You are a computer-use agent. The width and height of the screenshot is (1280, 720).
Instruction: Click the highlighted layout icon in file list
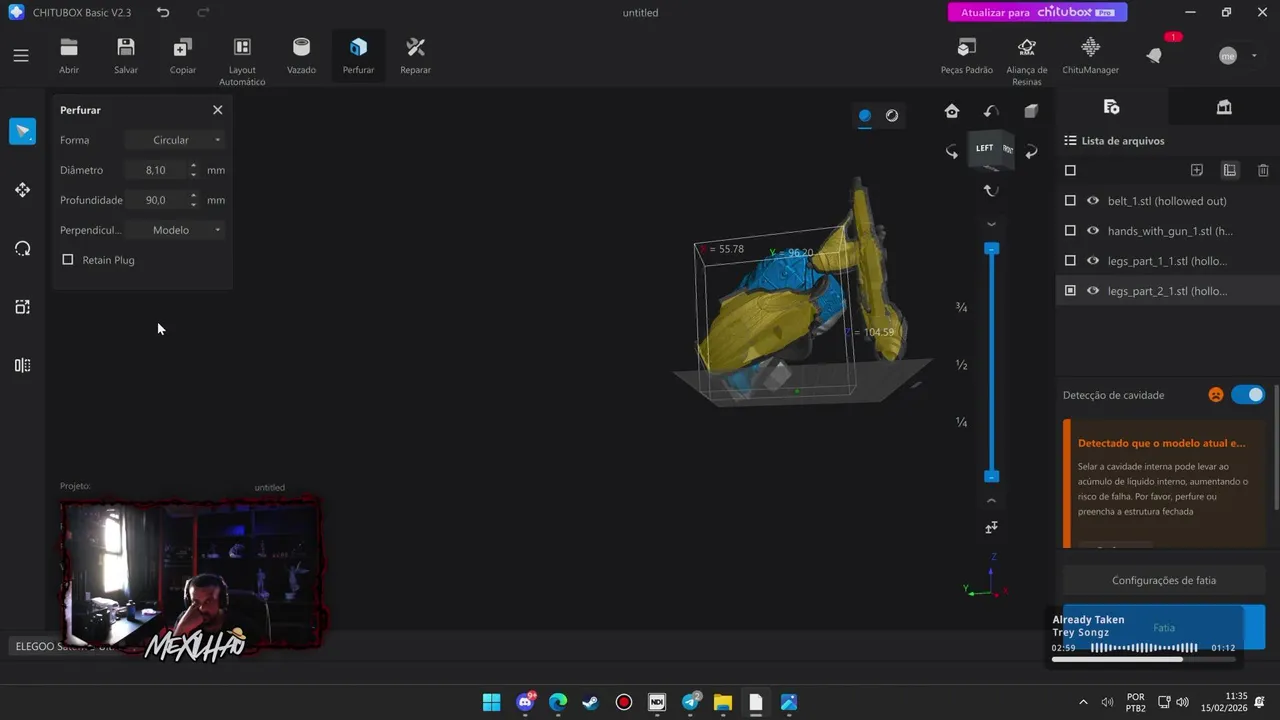coord(1230,171)
